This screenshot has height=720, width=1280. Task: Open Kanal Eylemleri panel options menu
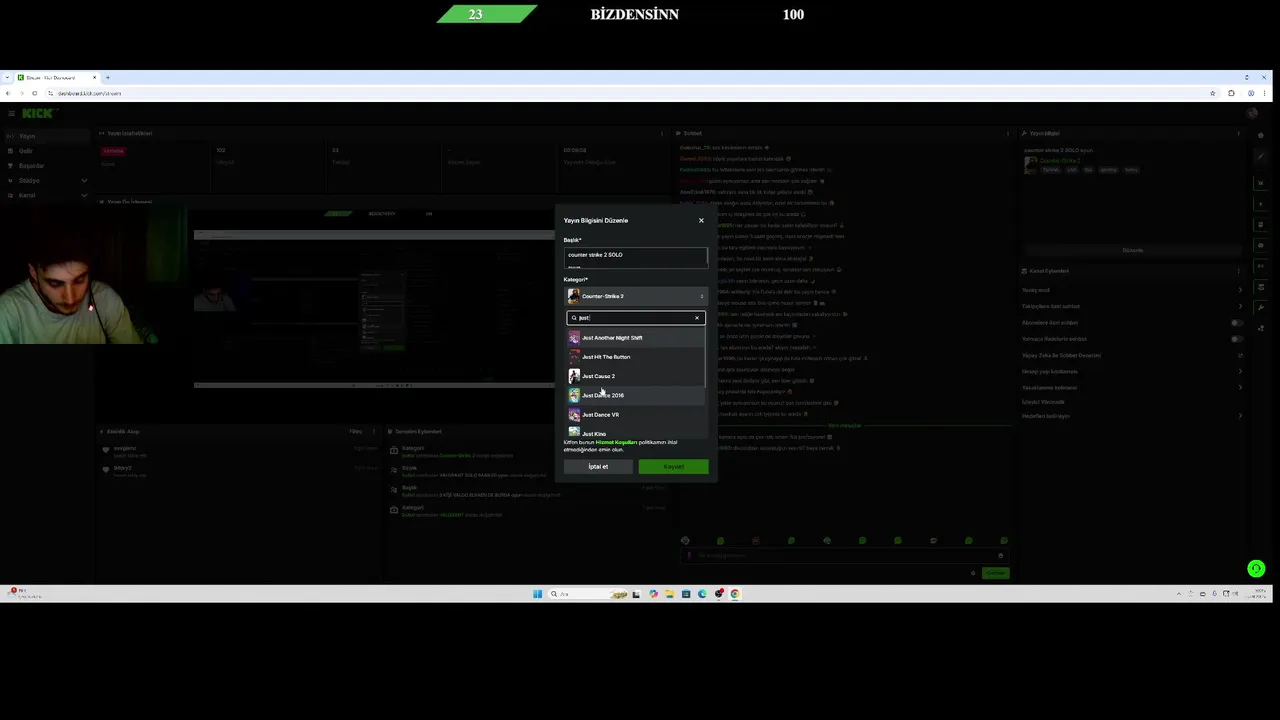click(x=1239, y=271)
